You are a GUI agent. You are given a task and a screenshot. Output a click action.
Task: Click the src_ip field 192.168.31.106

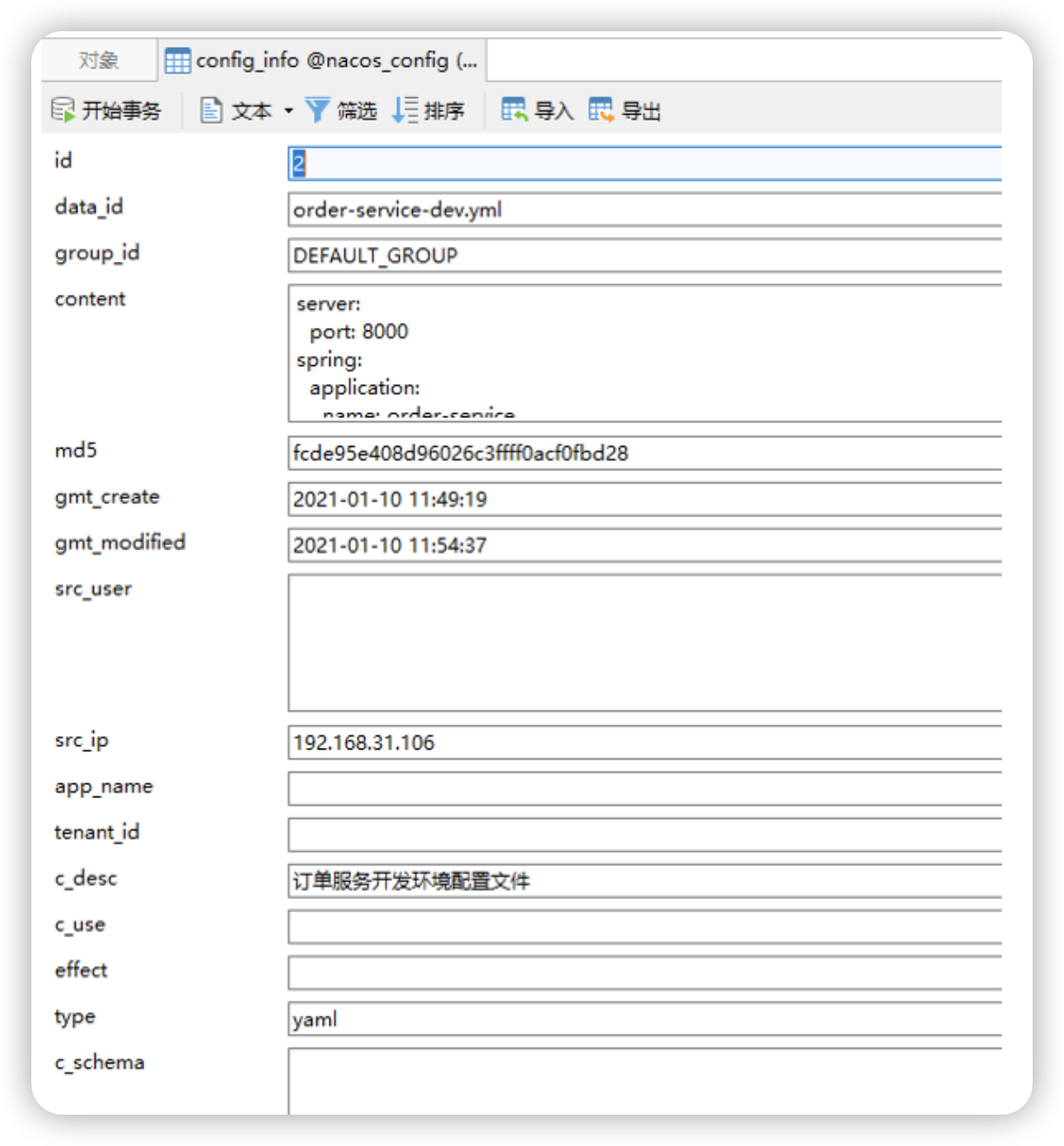pyautogui.click(x=644, y=743)
